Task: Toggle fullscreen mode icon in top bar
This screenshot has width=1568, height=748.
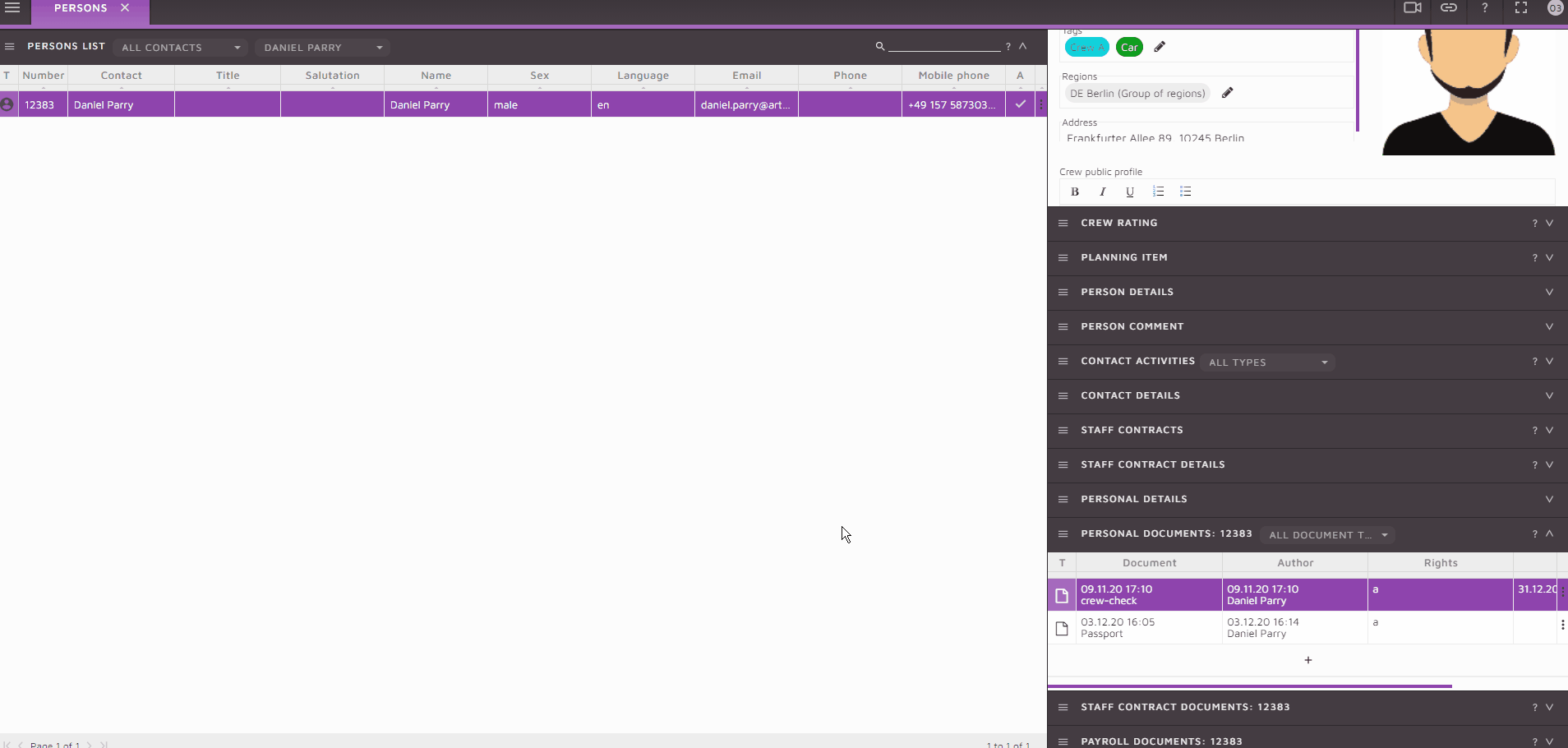Action: pyautogui.click(x=1521, y=8)
